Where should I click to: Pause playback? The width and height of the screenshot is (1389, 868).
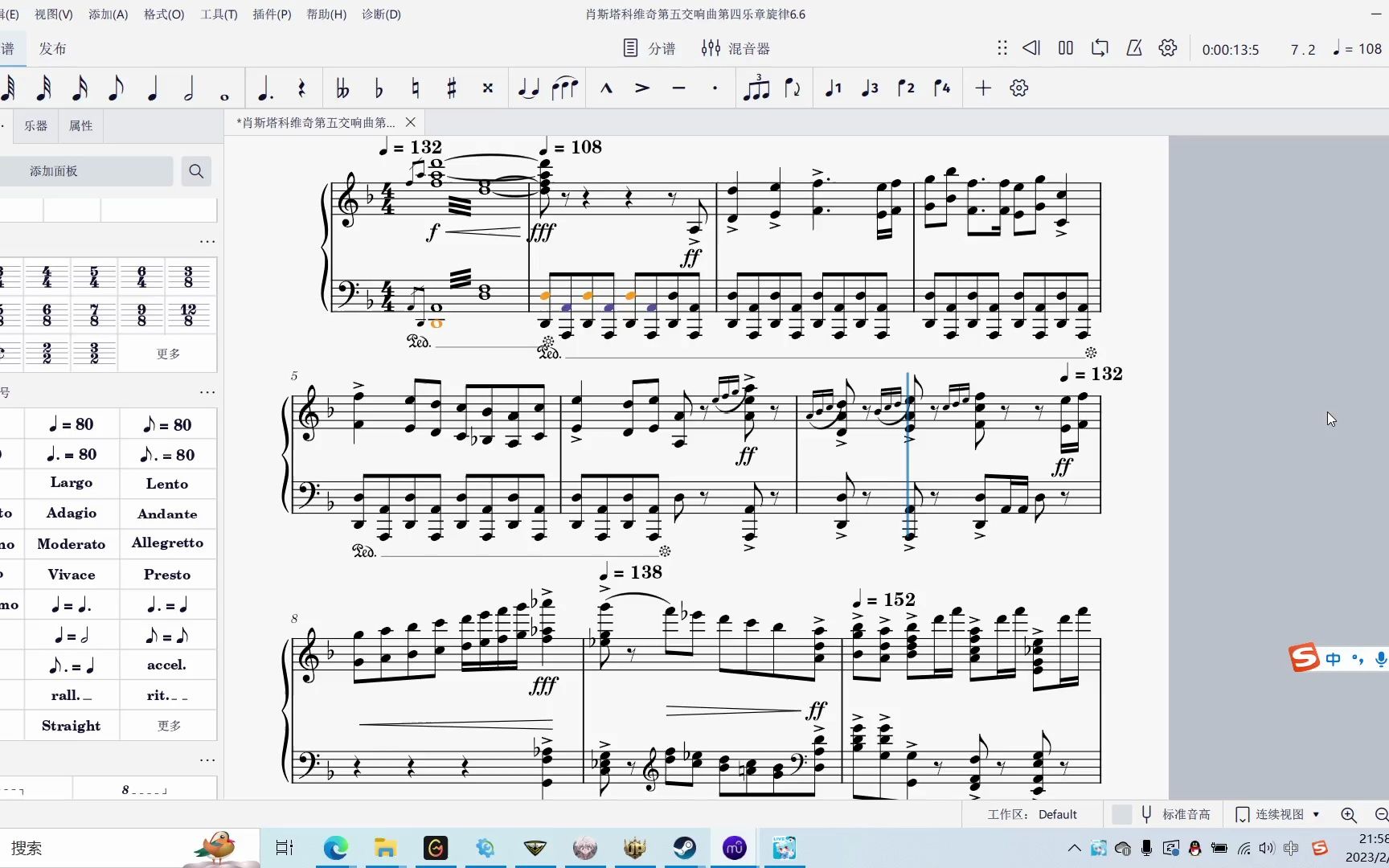click(1066, 48)
